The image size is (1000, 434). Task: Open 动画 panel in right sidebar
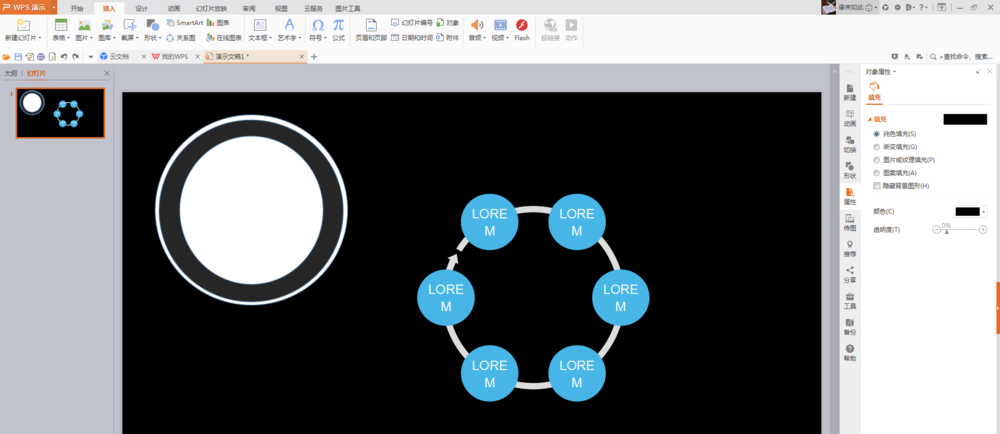849,119
